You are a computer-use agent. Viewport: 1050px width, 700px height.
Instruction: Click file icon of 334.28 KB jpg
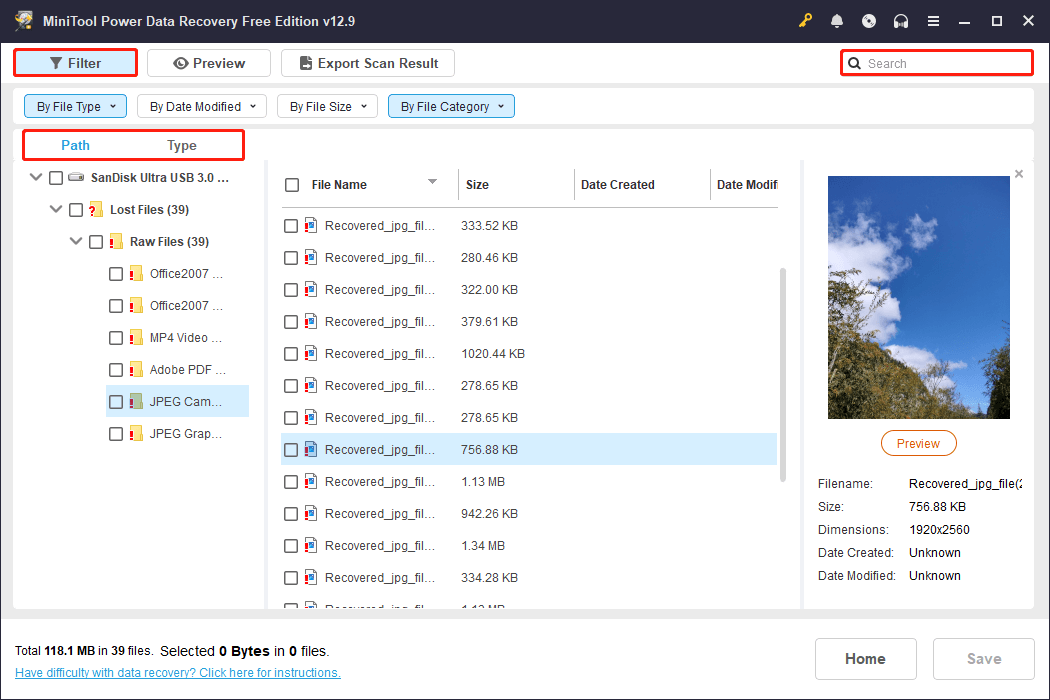[311, 577]
